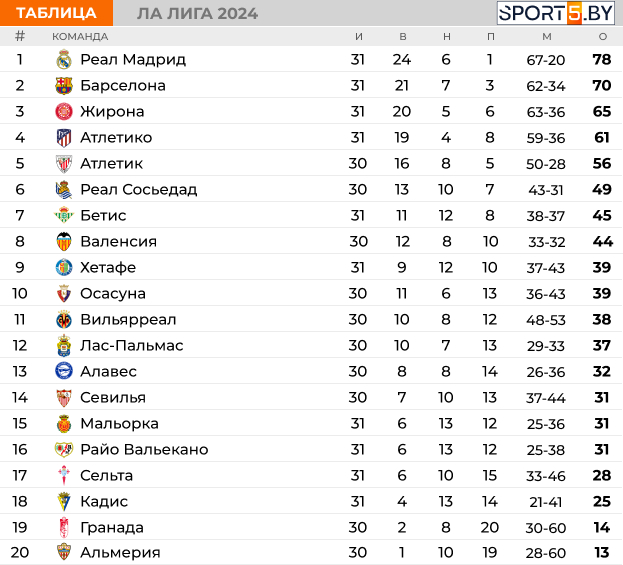The height and width of the screenshot is (565, 623).
Task: Click the Real Madrid club crest
Action: pyautogui.click(x=64, y=60)
